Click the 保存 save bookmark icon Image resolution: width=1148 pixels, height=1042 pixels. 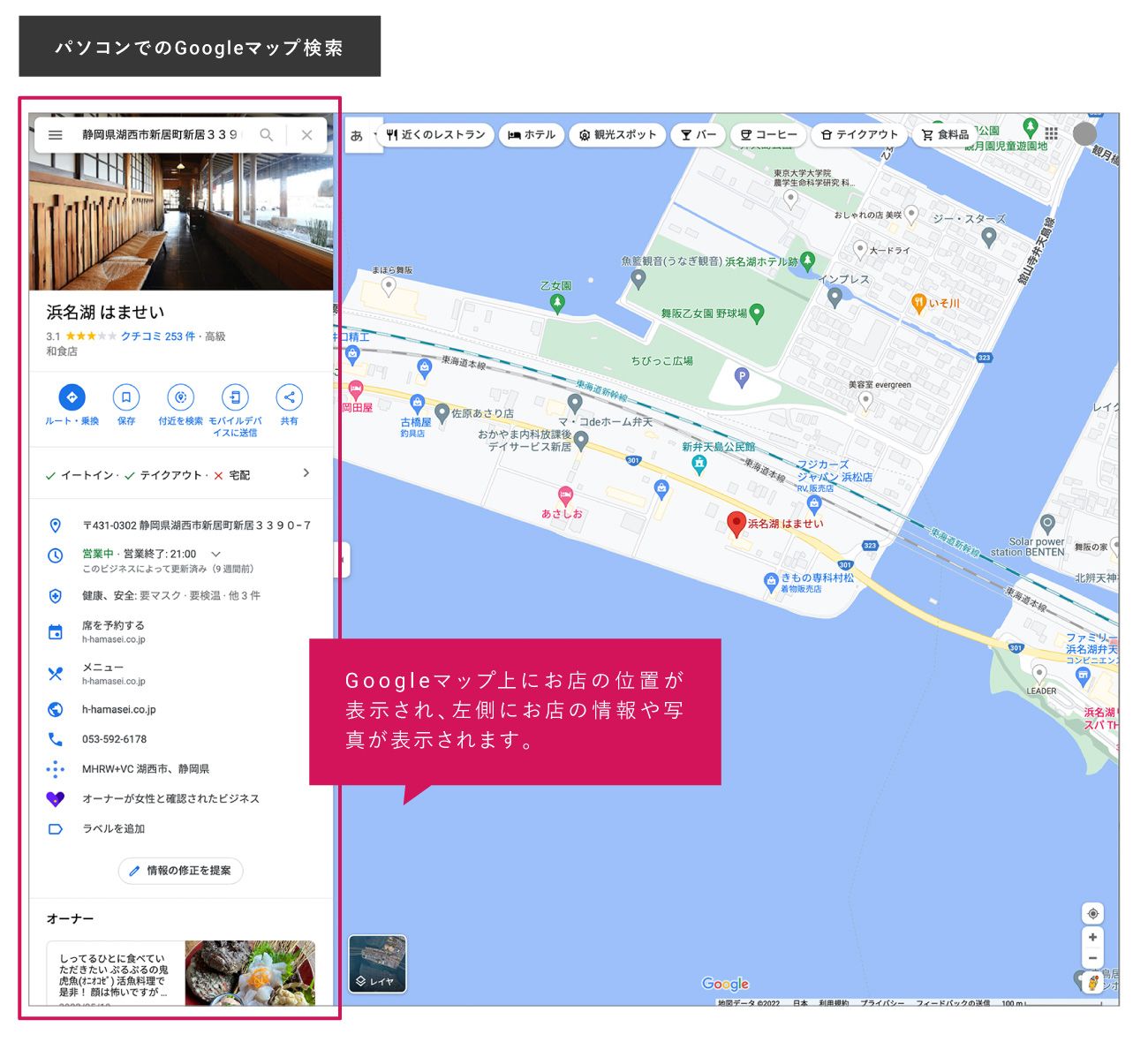[127, 397]
